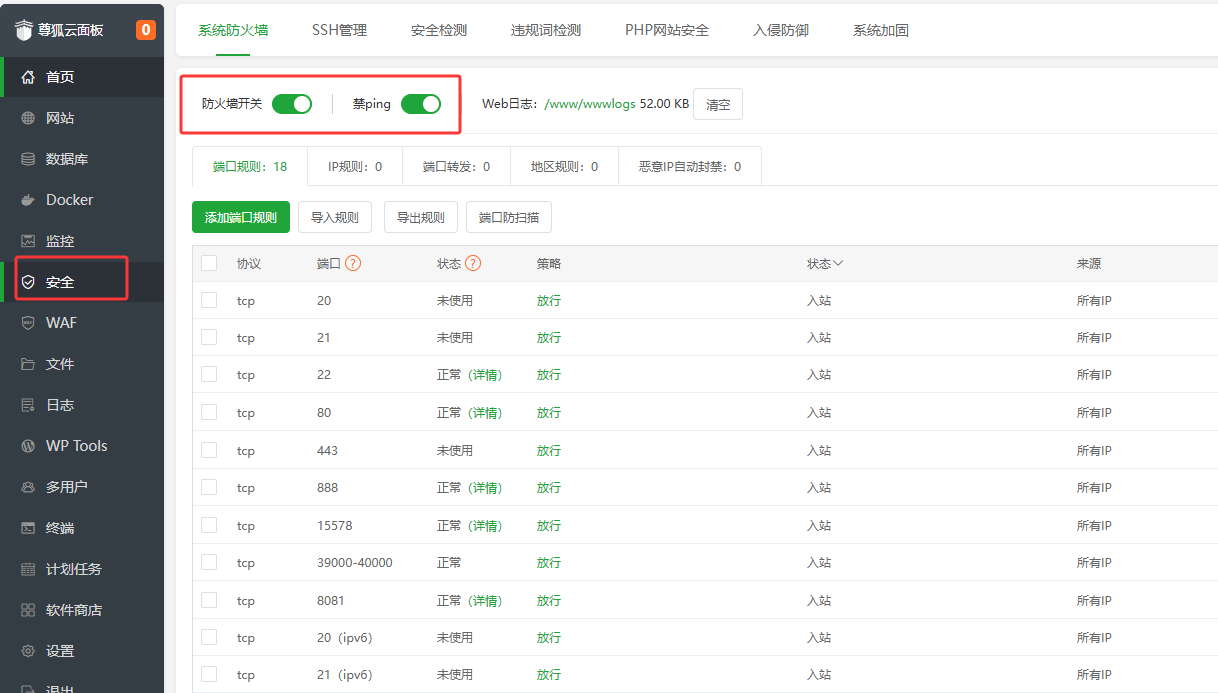The height and width of the screenshot is (693, 1218).
Task: Check the select-all checkbox in table header
Action: point(209,263)
